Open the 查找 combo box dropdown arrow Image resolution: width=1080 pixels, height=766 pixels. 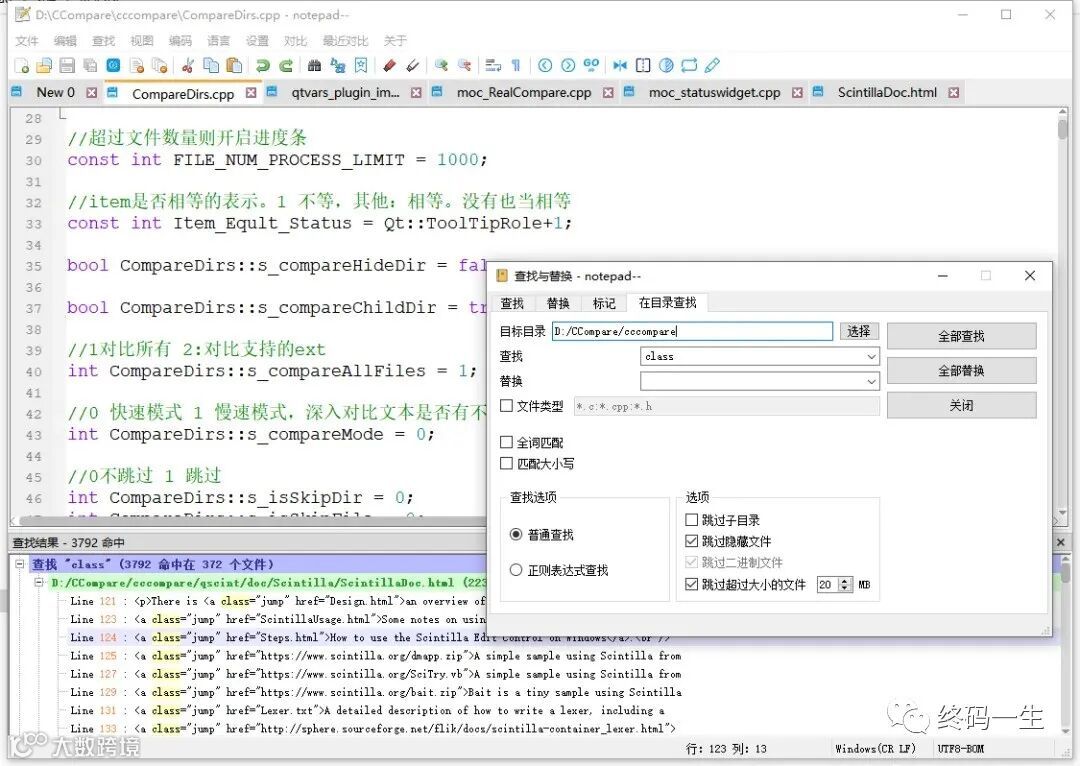coord(871,356)
